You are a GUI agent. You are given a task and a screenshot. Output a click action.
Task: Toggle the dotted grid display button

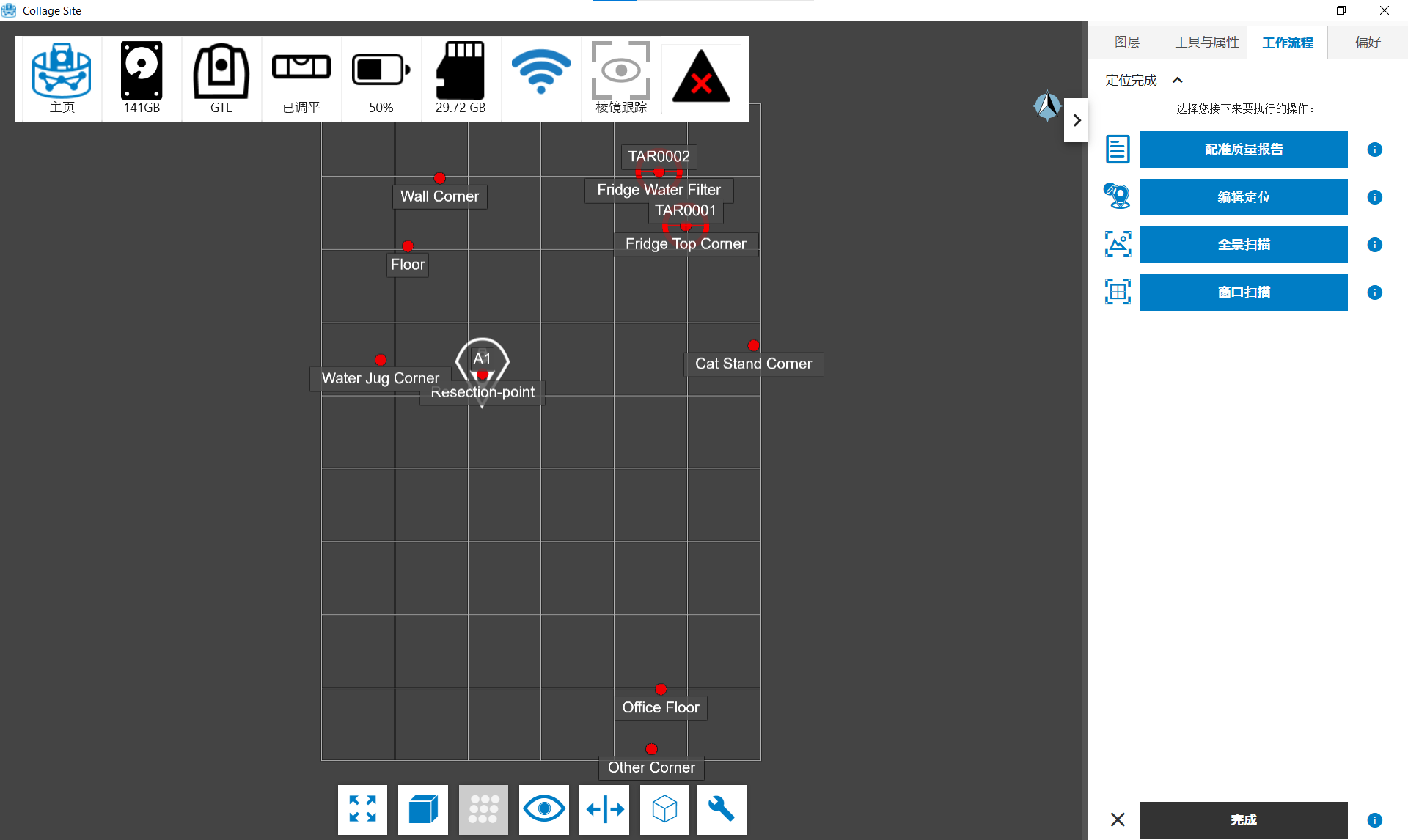(483, 809)
